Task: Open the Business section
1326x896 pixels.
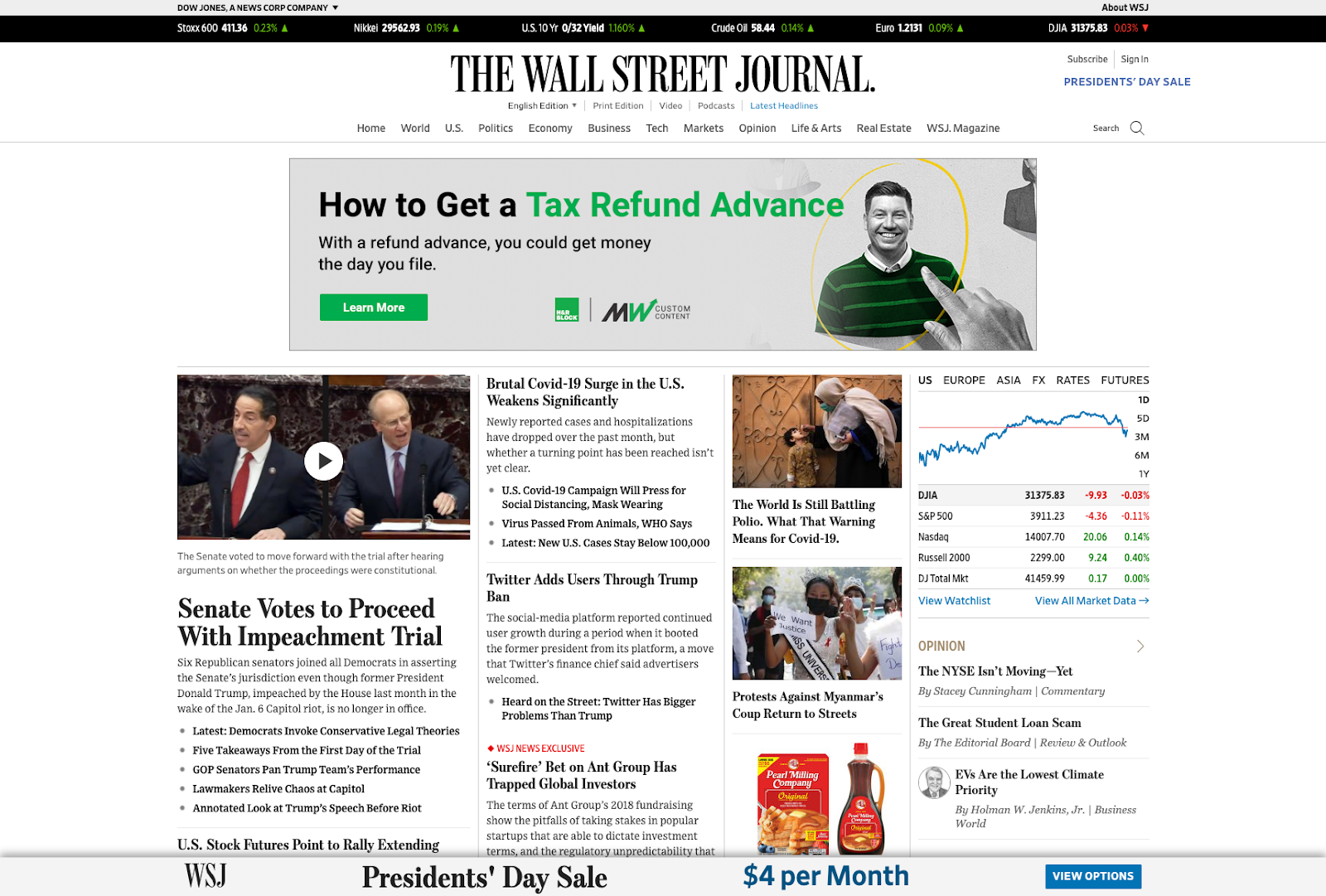Action: (x=609, y=128)
